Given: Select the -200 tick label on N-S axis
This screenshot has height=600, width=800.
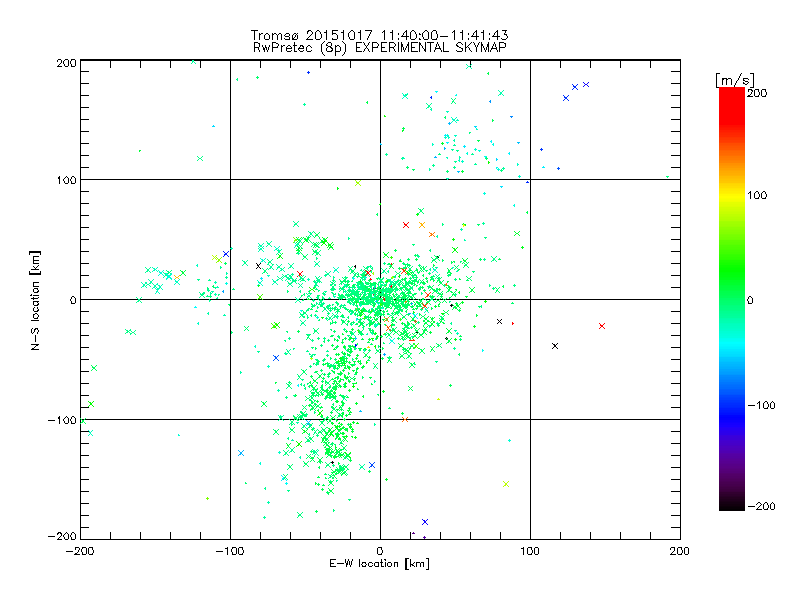Looking at the screenshot, I should tap(62, 536).
